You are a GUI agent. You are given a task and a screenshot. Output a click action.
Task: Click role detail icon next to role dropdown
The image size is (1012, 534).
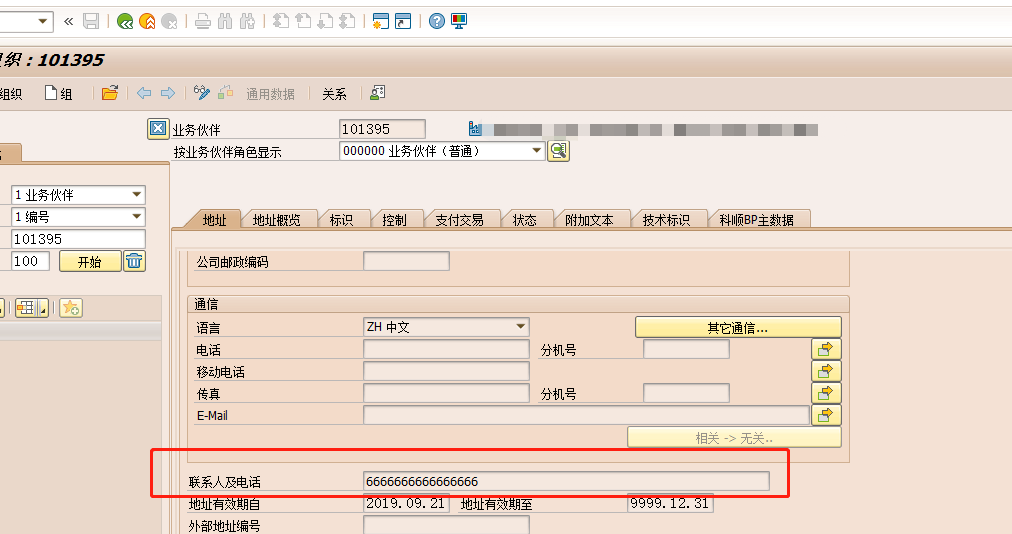(x=558, y=151)
